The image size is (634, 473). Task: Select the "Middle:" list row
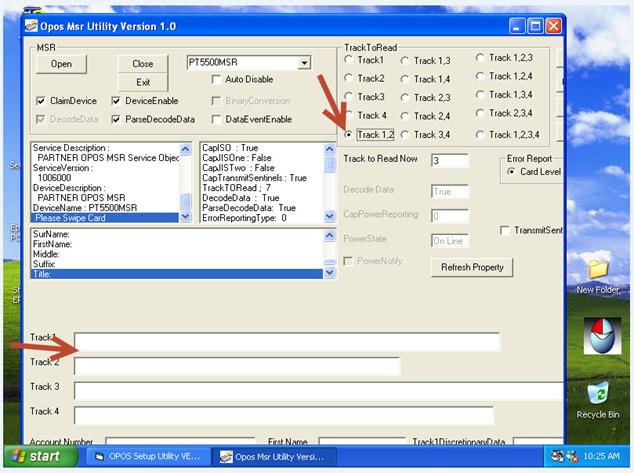point(178,254)
